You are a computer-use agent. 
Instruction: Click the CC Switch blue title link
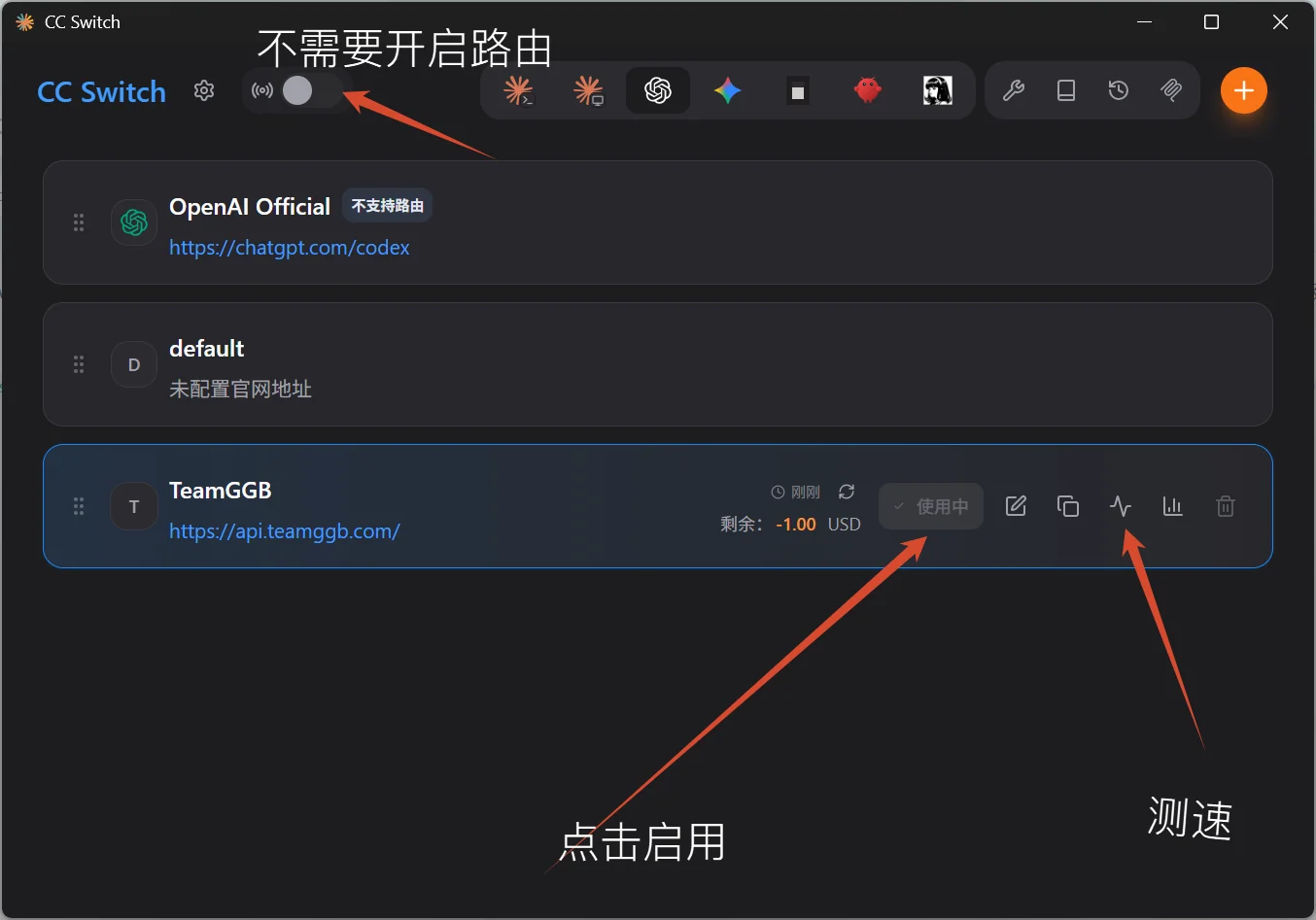pos(101,91)
